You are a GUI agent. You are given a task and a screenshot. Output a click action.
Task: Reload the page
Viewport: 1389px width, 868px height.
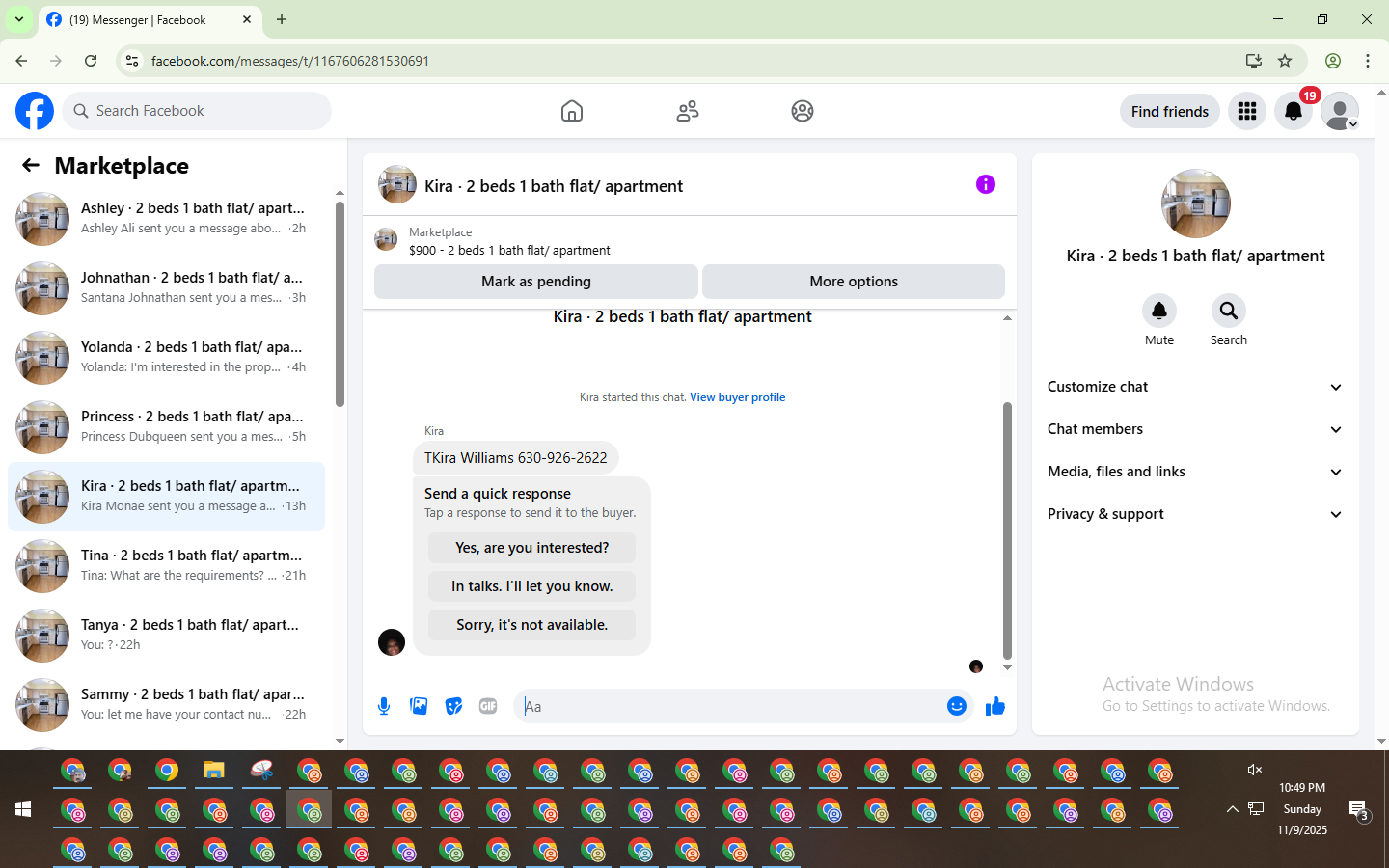[x=91, y=61]
